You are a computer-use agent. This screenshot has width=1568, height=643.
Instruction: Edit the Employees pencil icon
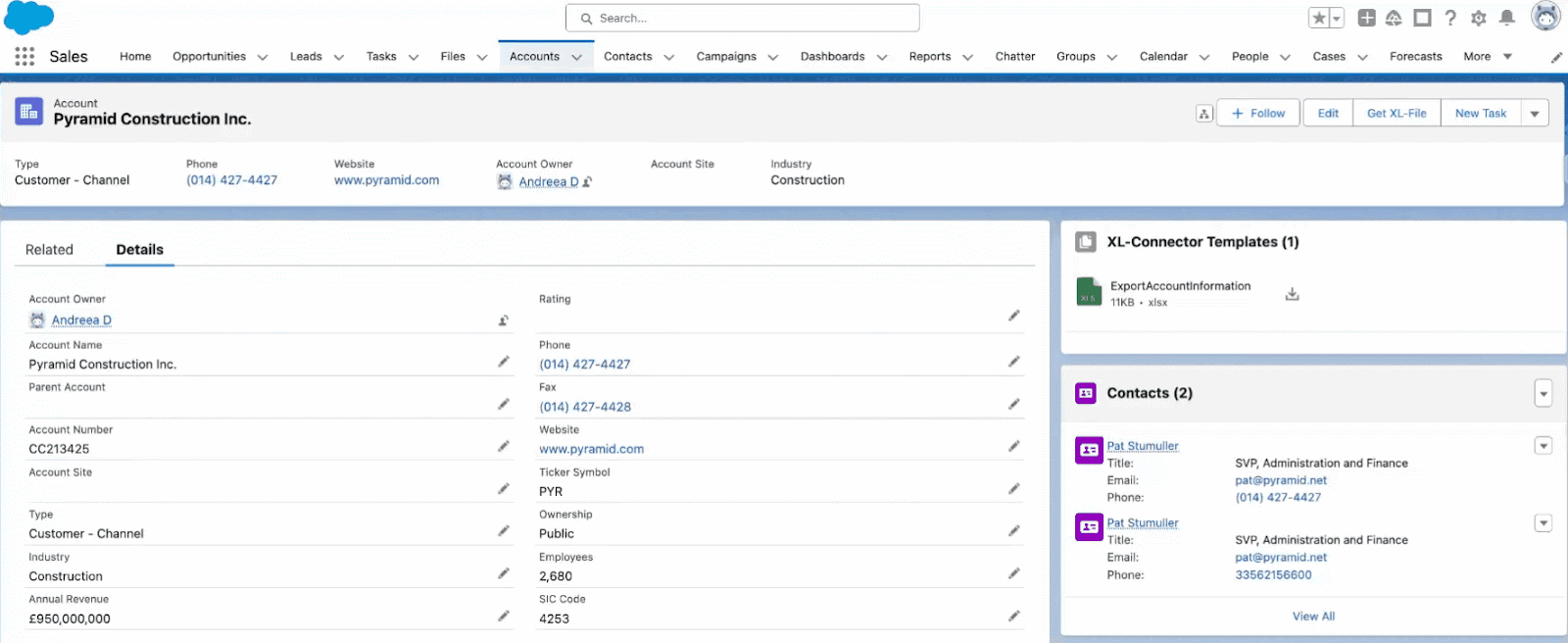pyautogui.click(x=1014, y=573)
